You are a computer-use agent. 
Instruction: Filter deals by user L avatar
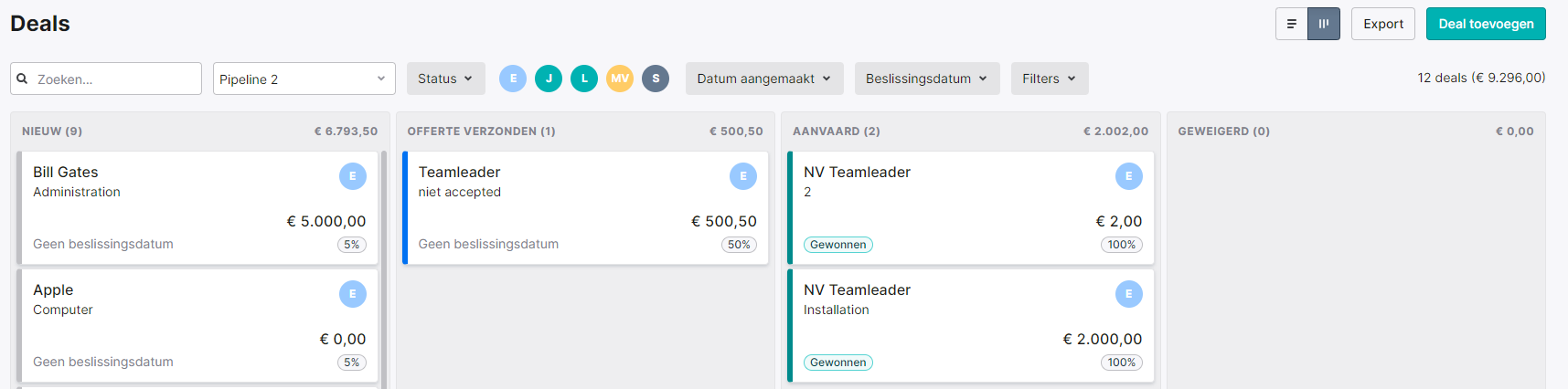click(584, 79)
